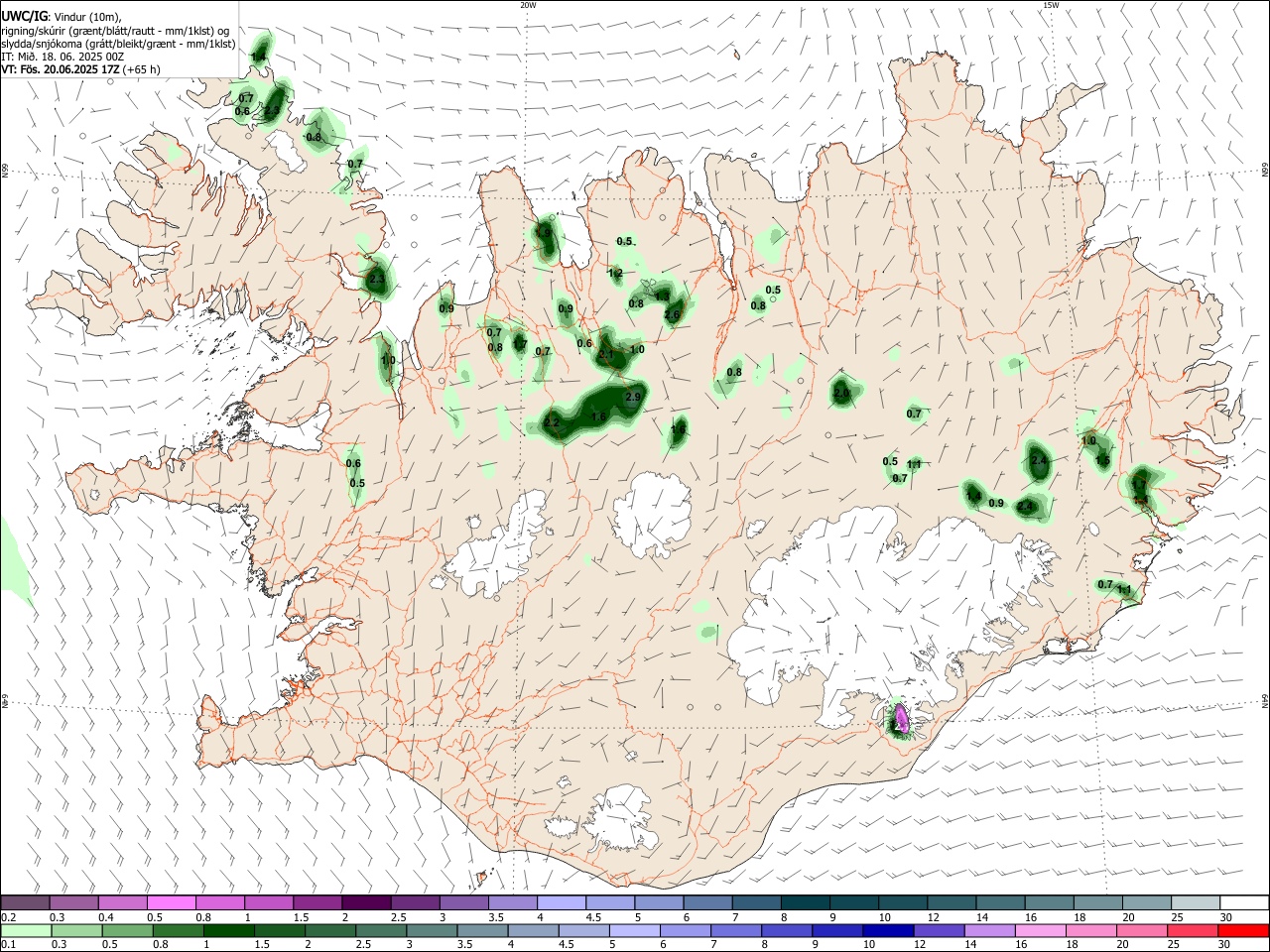Image resolution: width=1270 pixels, height=952 pixels.
Task: Select the 'VT: Fös. 20.06.2025 17Z (+65 h)' line
Action: click(81, 69)
